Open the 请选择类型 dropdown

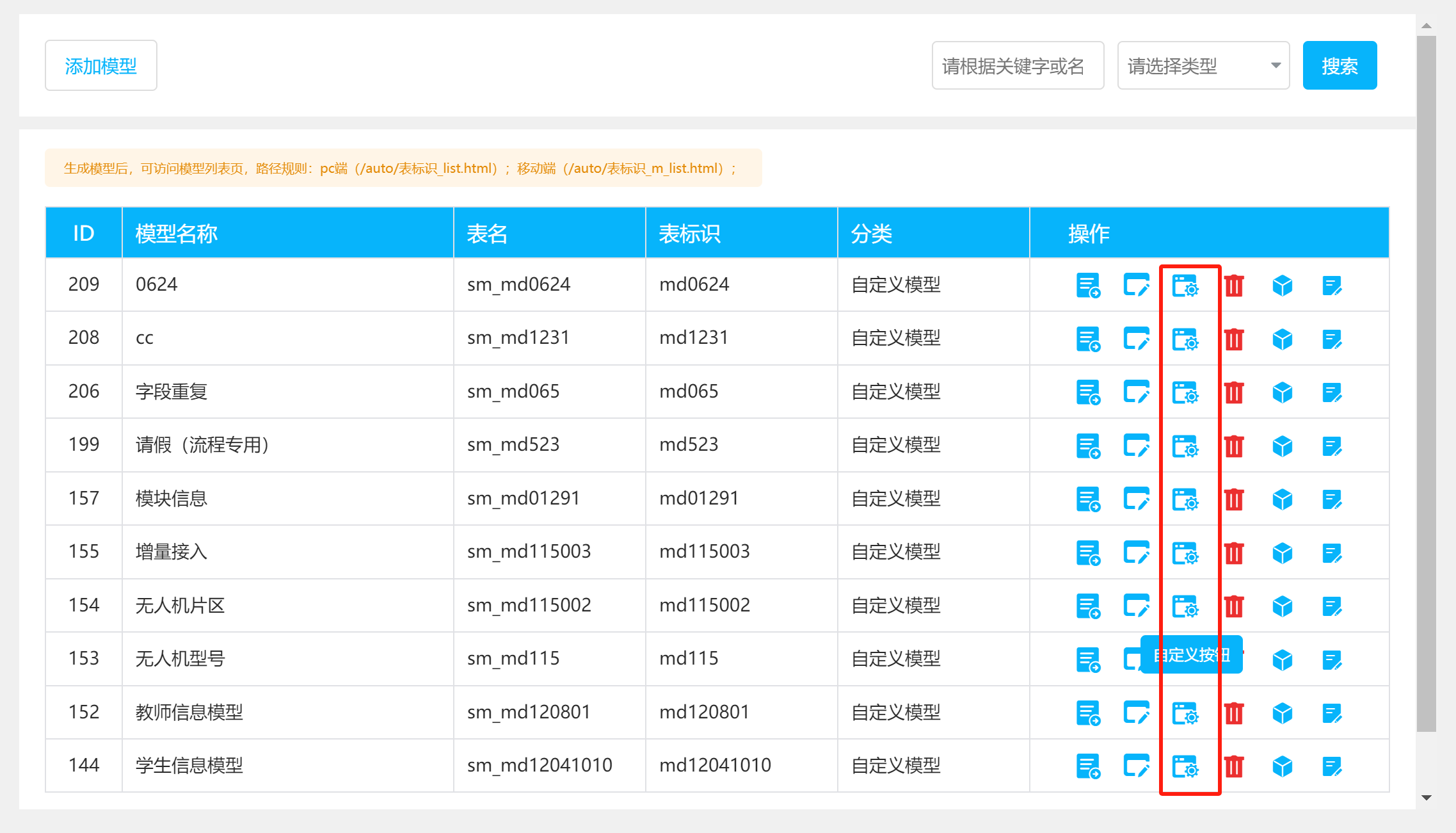coord(1203,66)
